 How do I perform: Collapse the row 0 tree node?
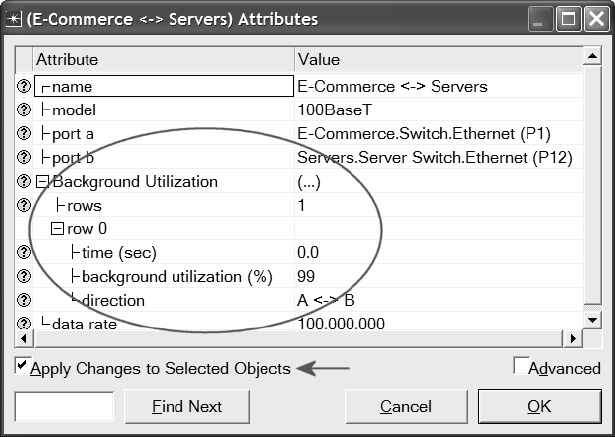click(57, 229)
